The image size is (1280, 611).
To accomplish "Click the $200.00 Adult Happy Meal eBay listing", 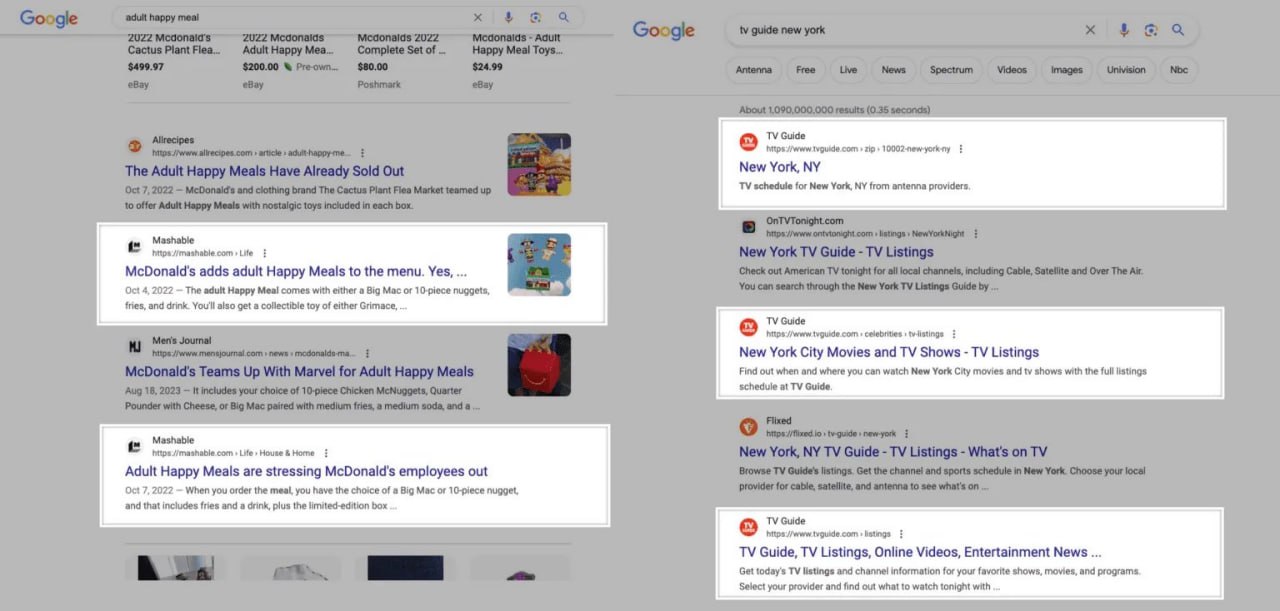I will (289, 62).
